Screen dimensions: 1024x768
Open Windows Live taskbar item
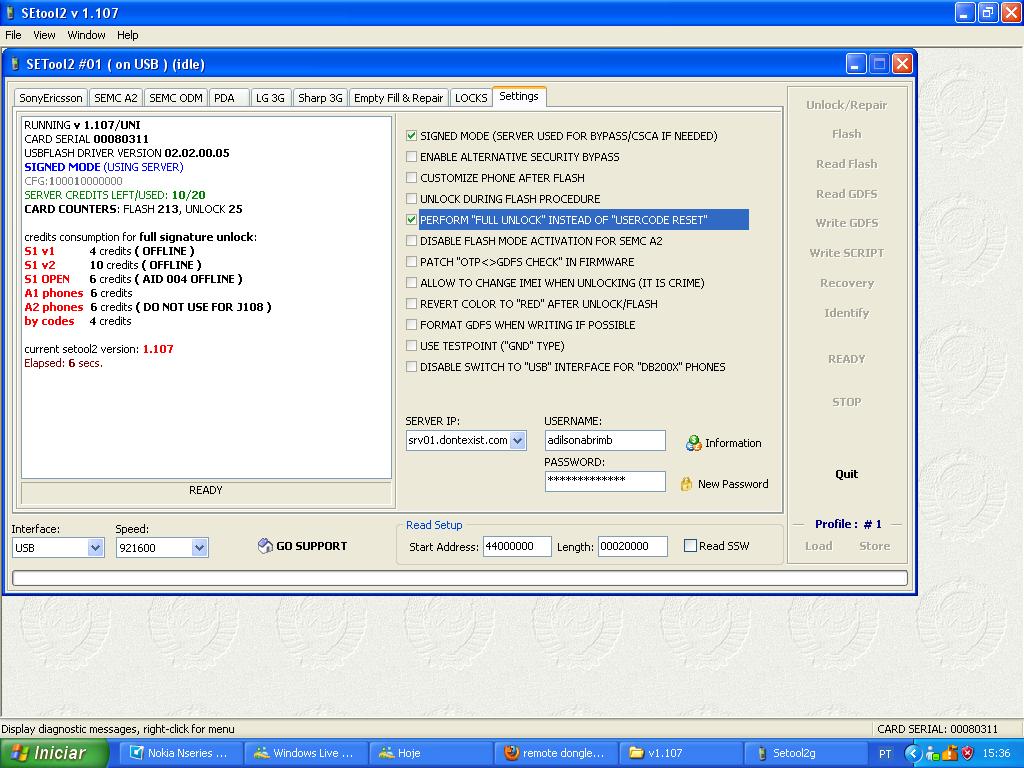pyautogui.click(x=306, y=753)
